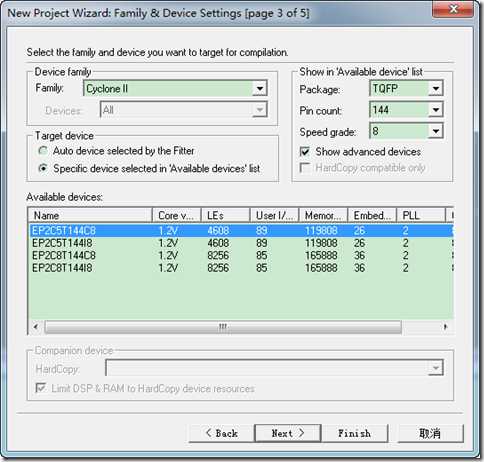Sort by the Embed... column header
Image resolution: width=484 pixels, height=462 pixels.
[x=372, y=215]
